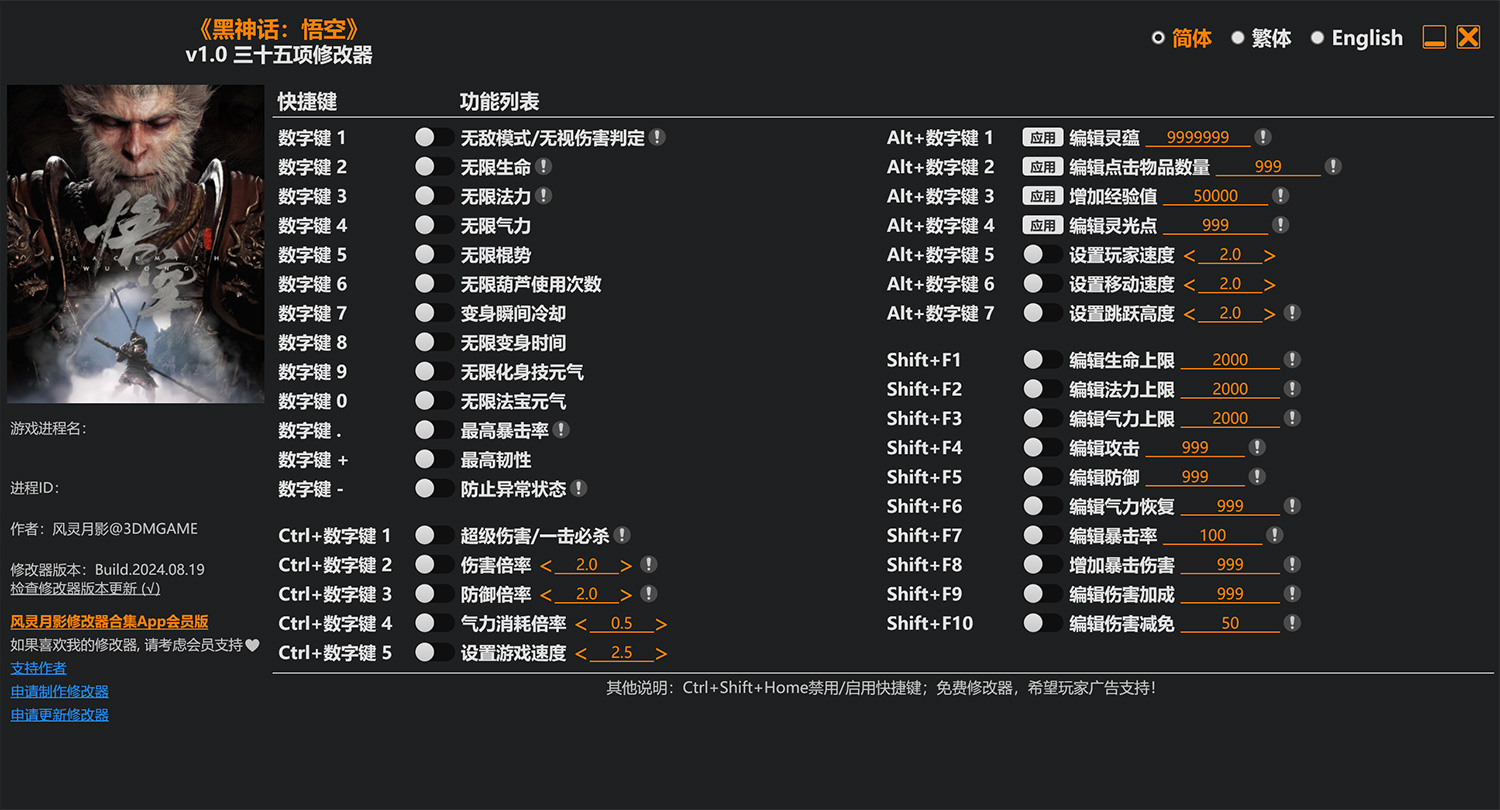Minimize the trainer window with orange icon
The image size is (1500, 810).
tap(1434, 37)
